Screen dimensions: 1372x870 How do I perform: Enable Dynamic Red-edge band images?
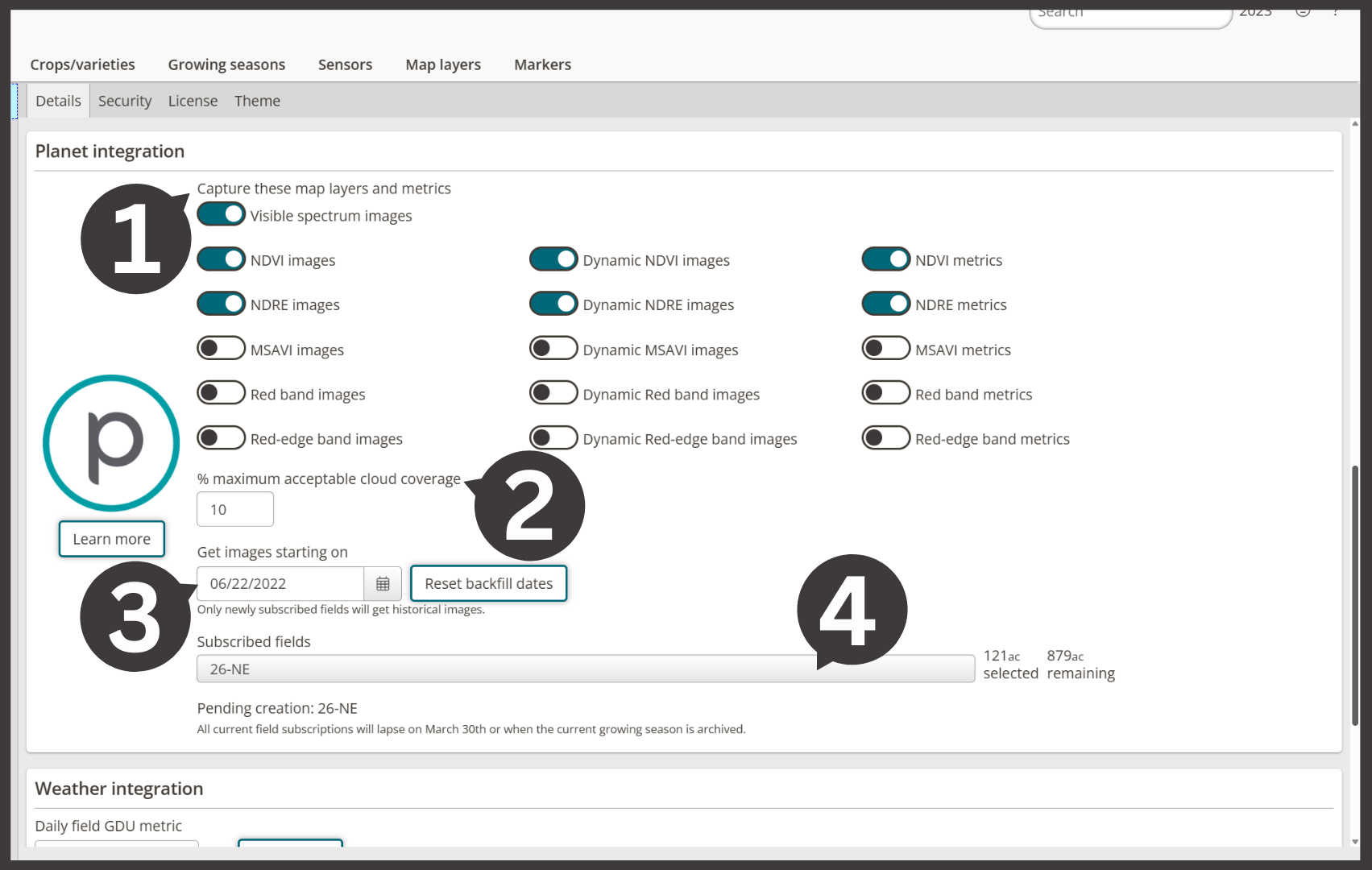tap(553, 438)
